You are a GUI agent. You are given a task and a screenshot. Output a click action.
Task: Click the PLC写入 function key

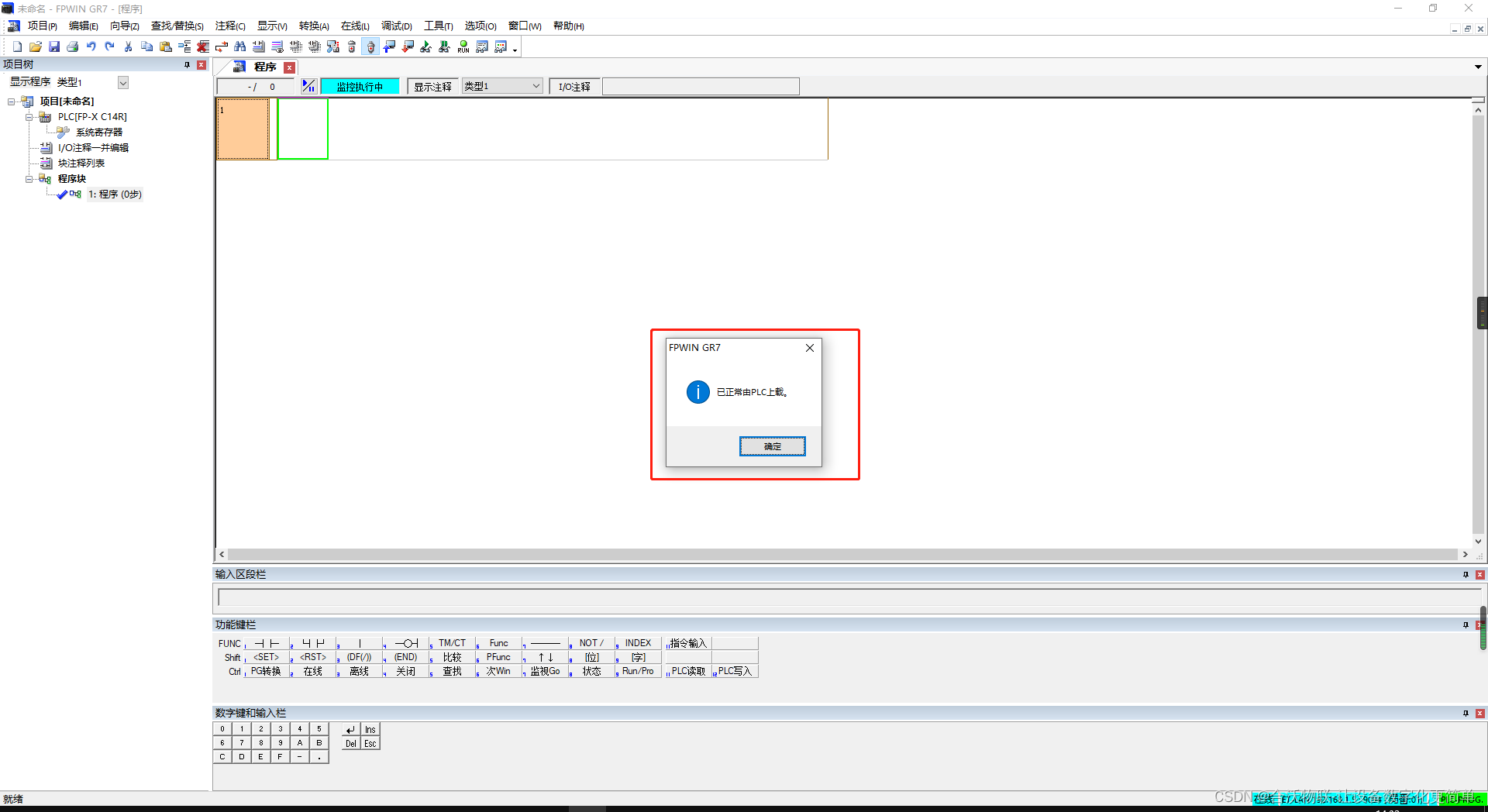[735, 671]
